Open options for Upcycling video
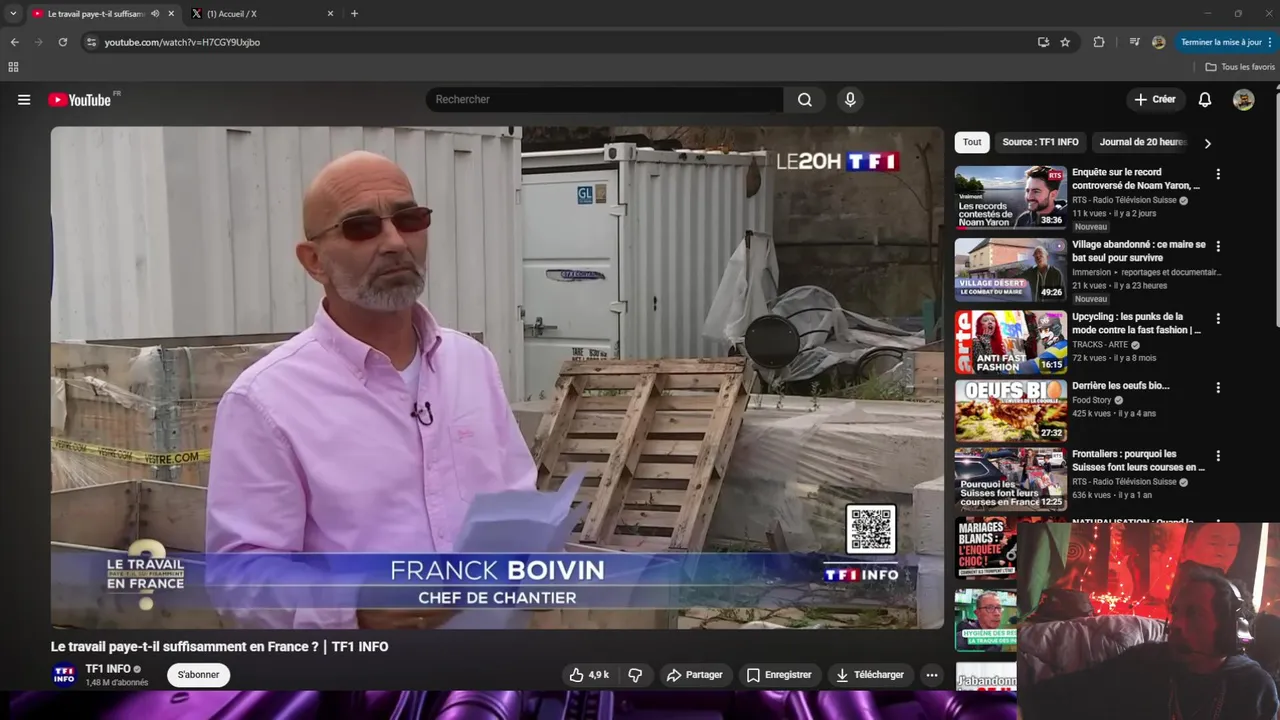The image size is (1280, 720). pyautogui.click(x=1217, y=319)
